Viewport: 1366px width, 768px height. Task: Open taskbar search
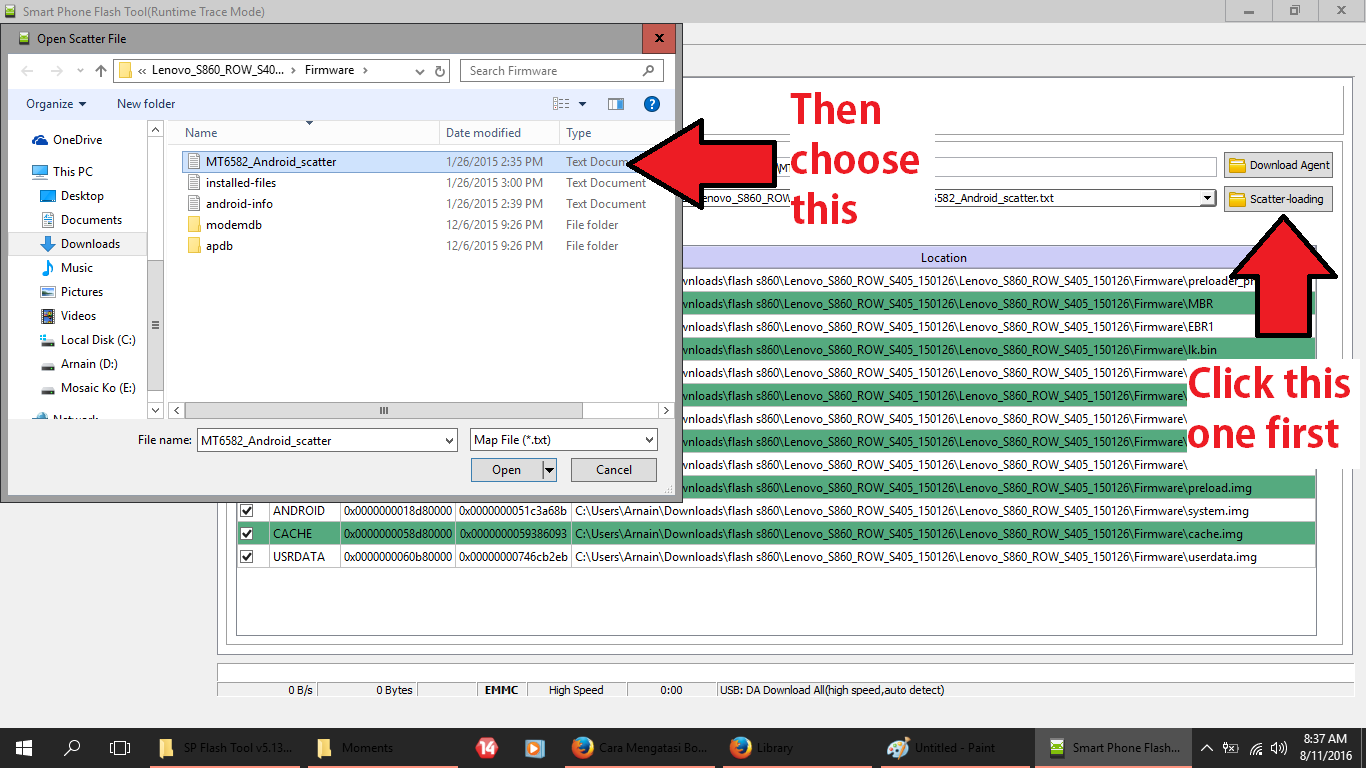pos(72,747)
